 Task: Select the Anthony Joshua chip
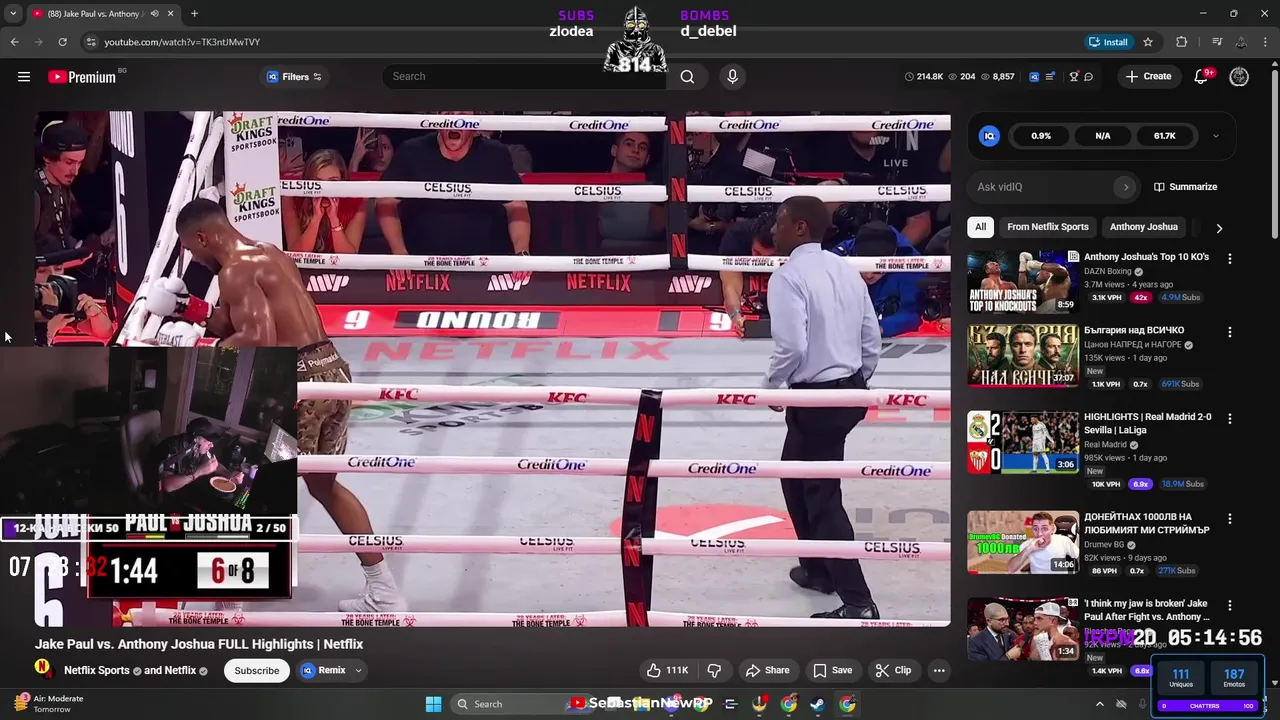point(1143,227)
